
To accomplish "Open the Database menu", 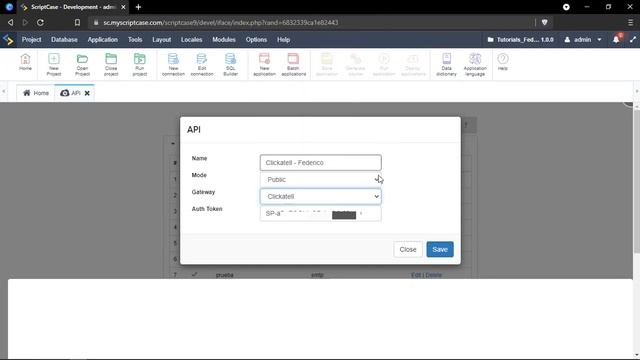I will [64, 40].
